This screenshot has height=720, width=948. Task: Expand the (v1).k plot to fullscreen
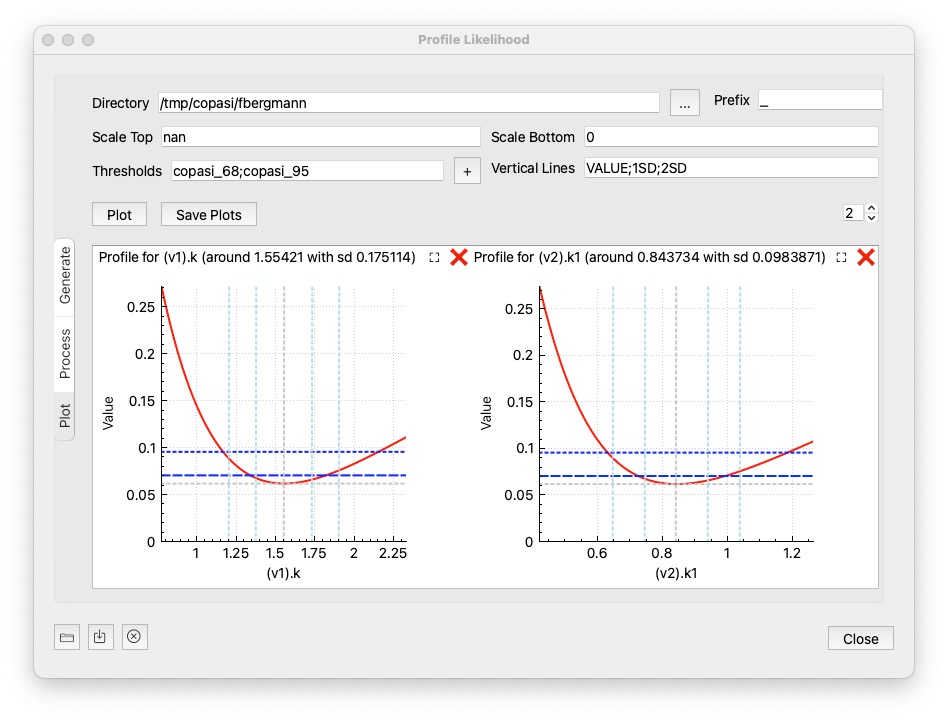tap(434, 257)
